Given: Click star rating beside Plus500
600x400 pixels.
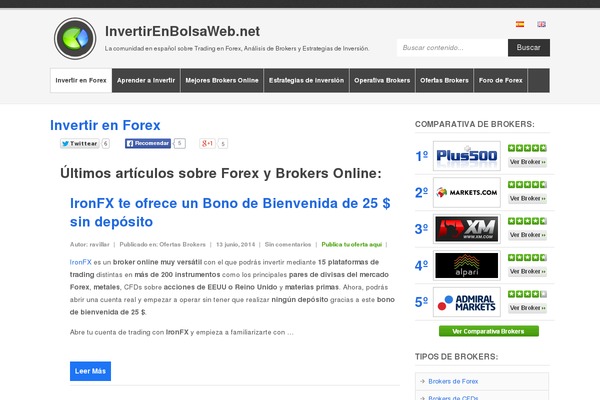Looking at the screenshot, I should 527,148.
